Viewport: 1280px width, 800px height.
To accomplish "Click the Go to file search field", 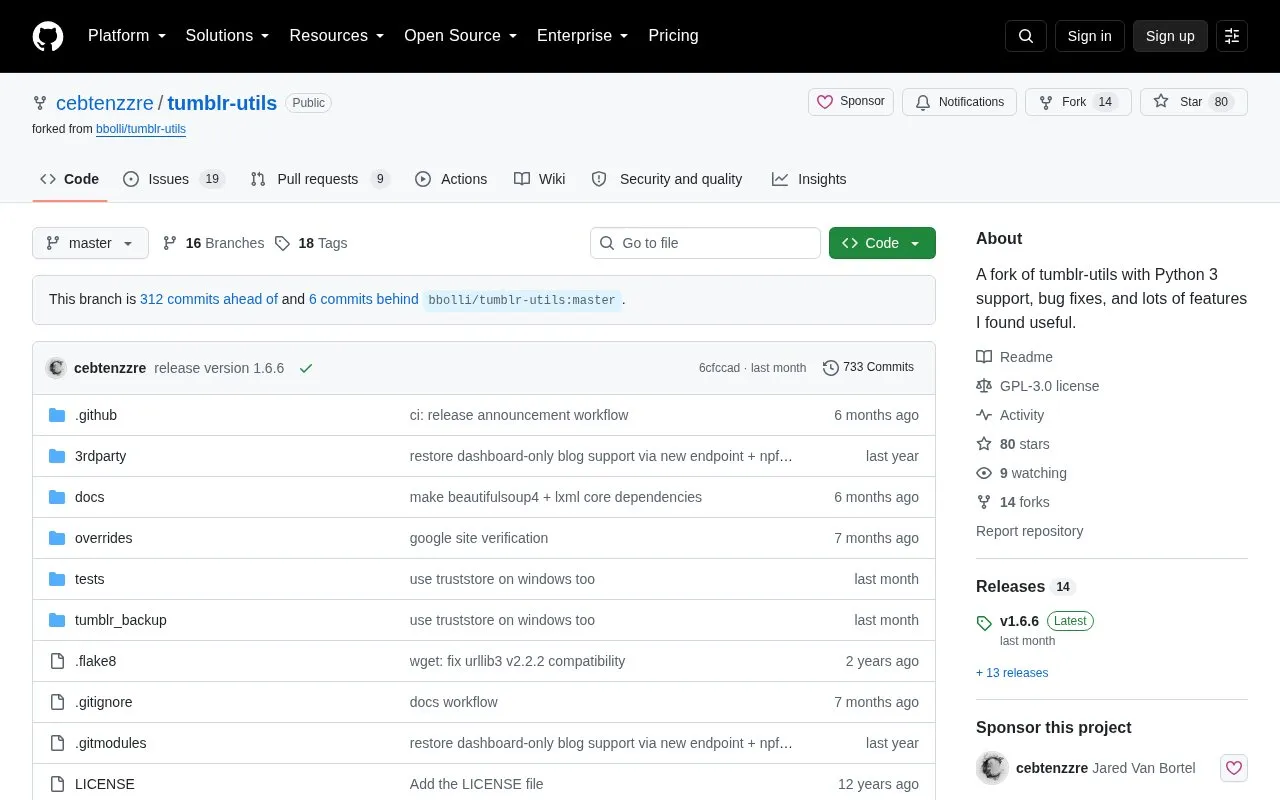I will pos(705,243).
